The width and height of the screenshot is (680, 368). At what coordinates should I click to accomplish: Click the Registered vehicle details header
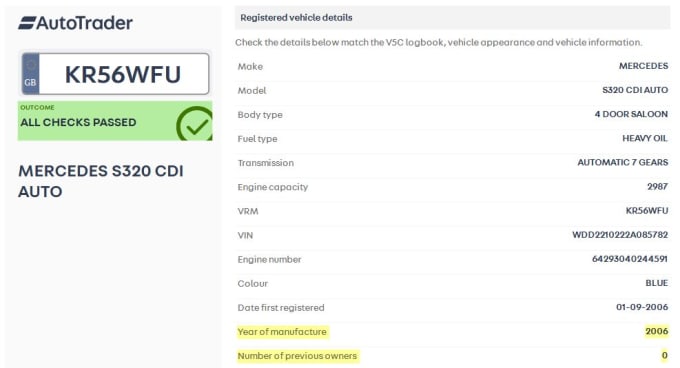[x=296, y=18]
